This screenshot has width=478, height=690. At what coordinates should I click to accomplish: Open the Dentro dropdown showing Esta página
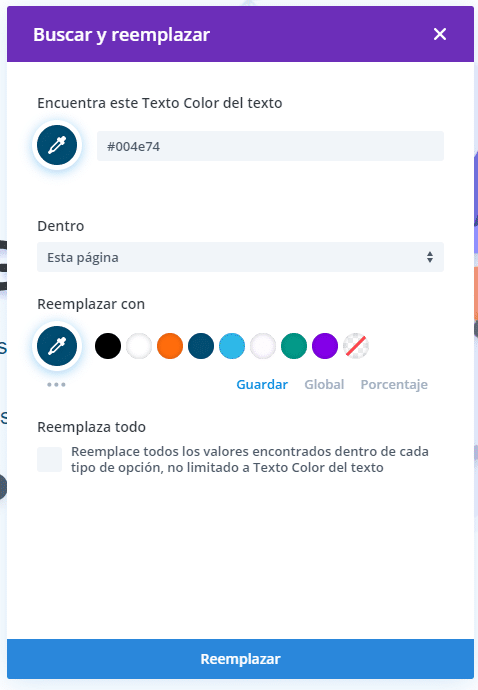[240, 257]
